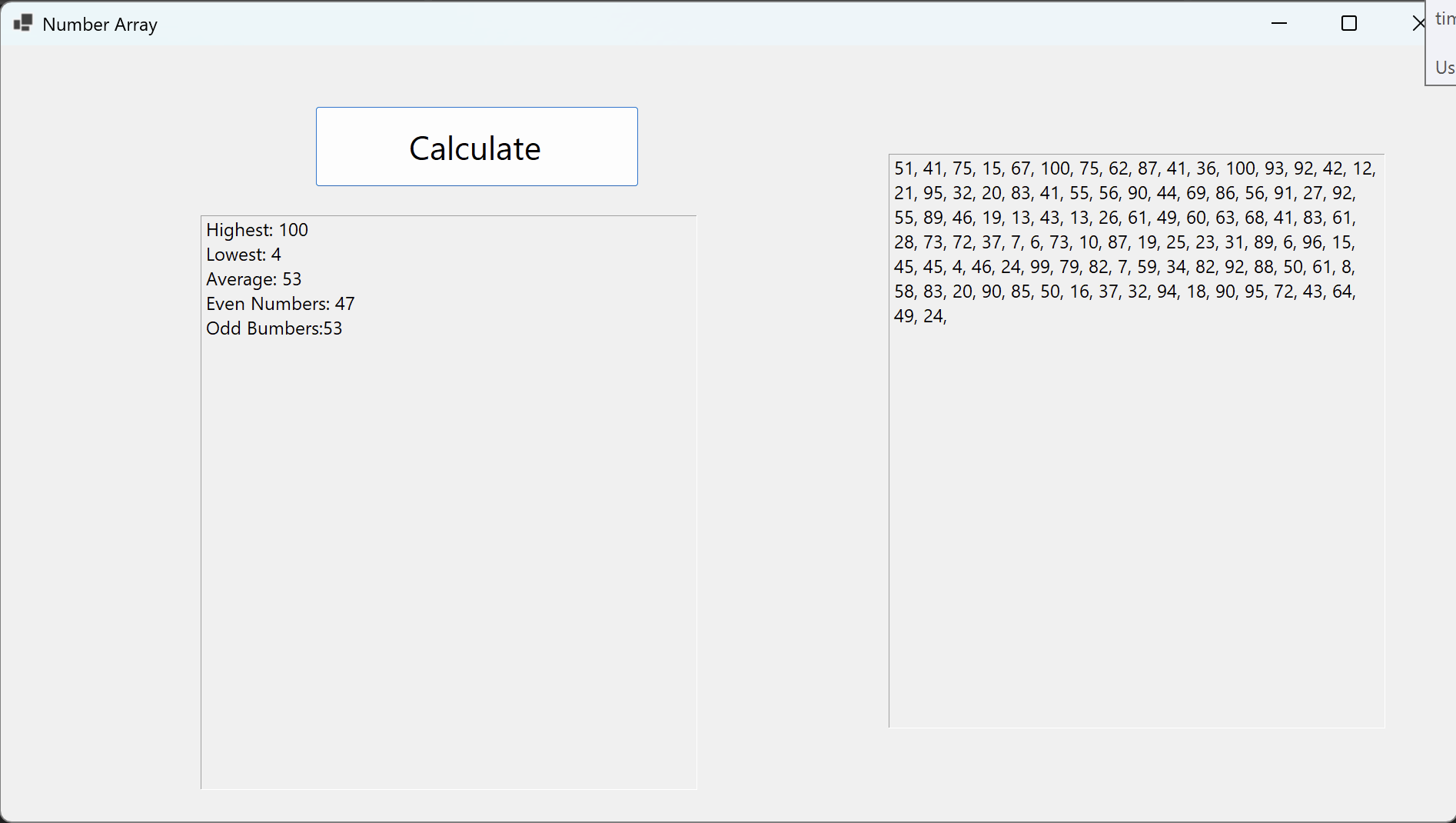Image resolution: width=1456 pixels, height=823 pixels.
Task: Click empty space inside the results list box
Action: [449, 561]
